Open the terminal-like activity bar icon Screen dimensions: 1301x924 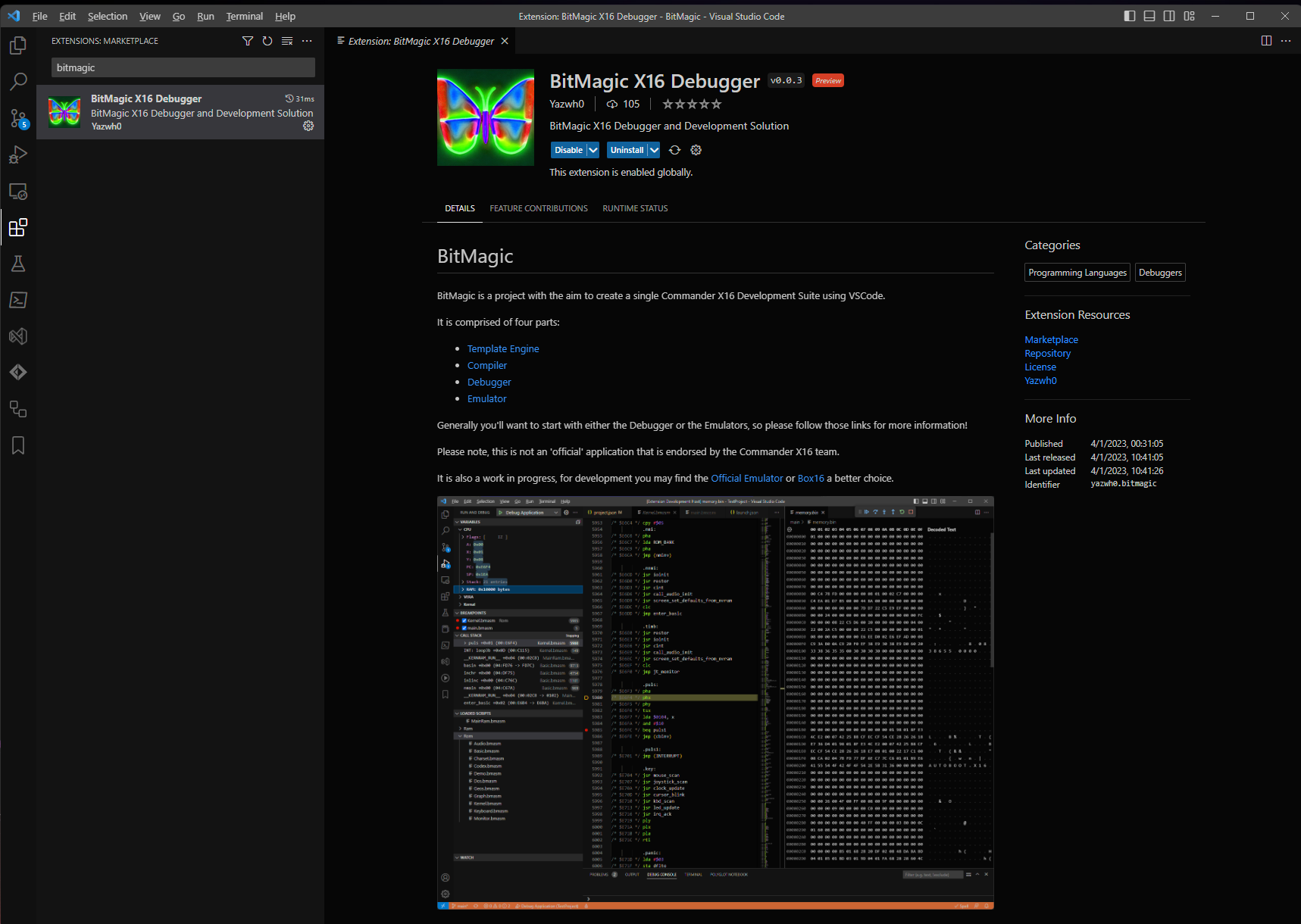tap(18, 300)
